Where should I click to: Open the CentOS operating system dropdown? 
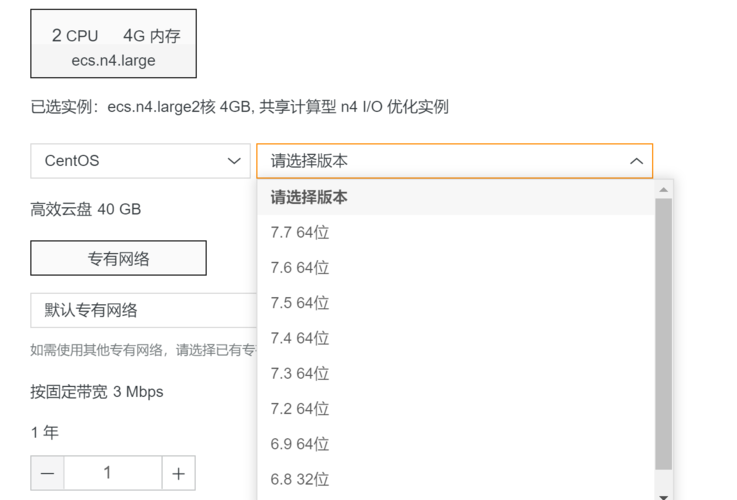140,161
